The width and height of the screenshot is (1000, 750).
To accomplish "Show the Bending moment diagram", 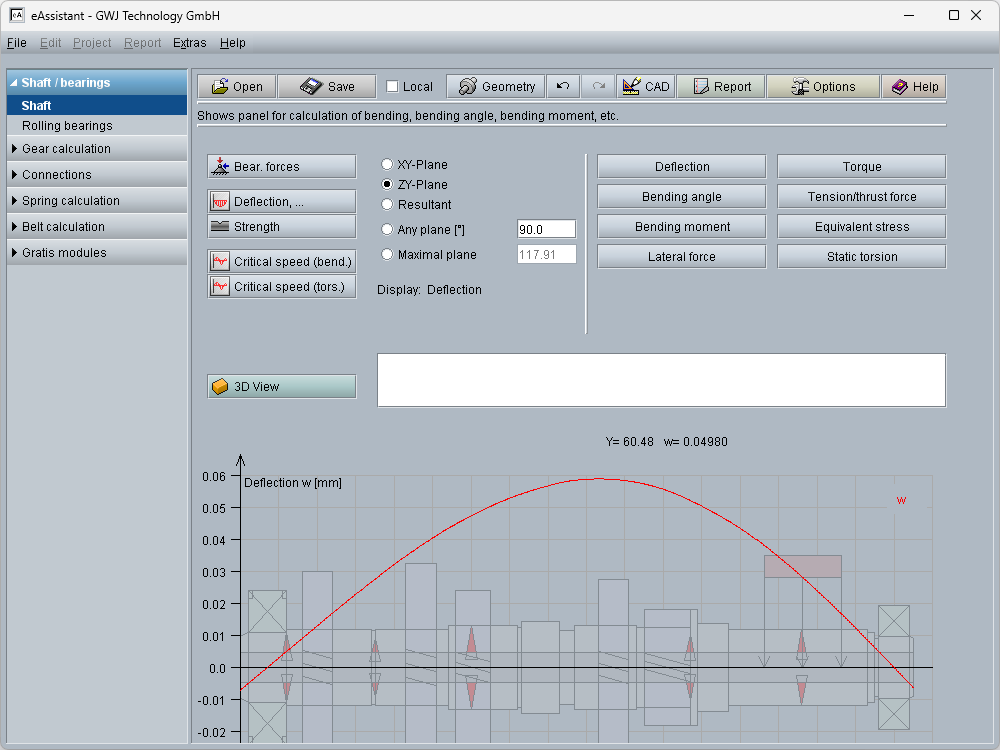I will tap(682, 227).
